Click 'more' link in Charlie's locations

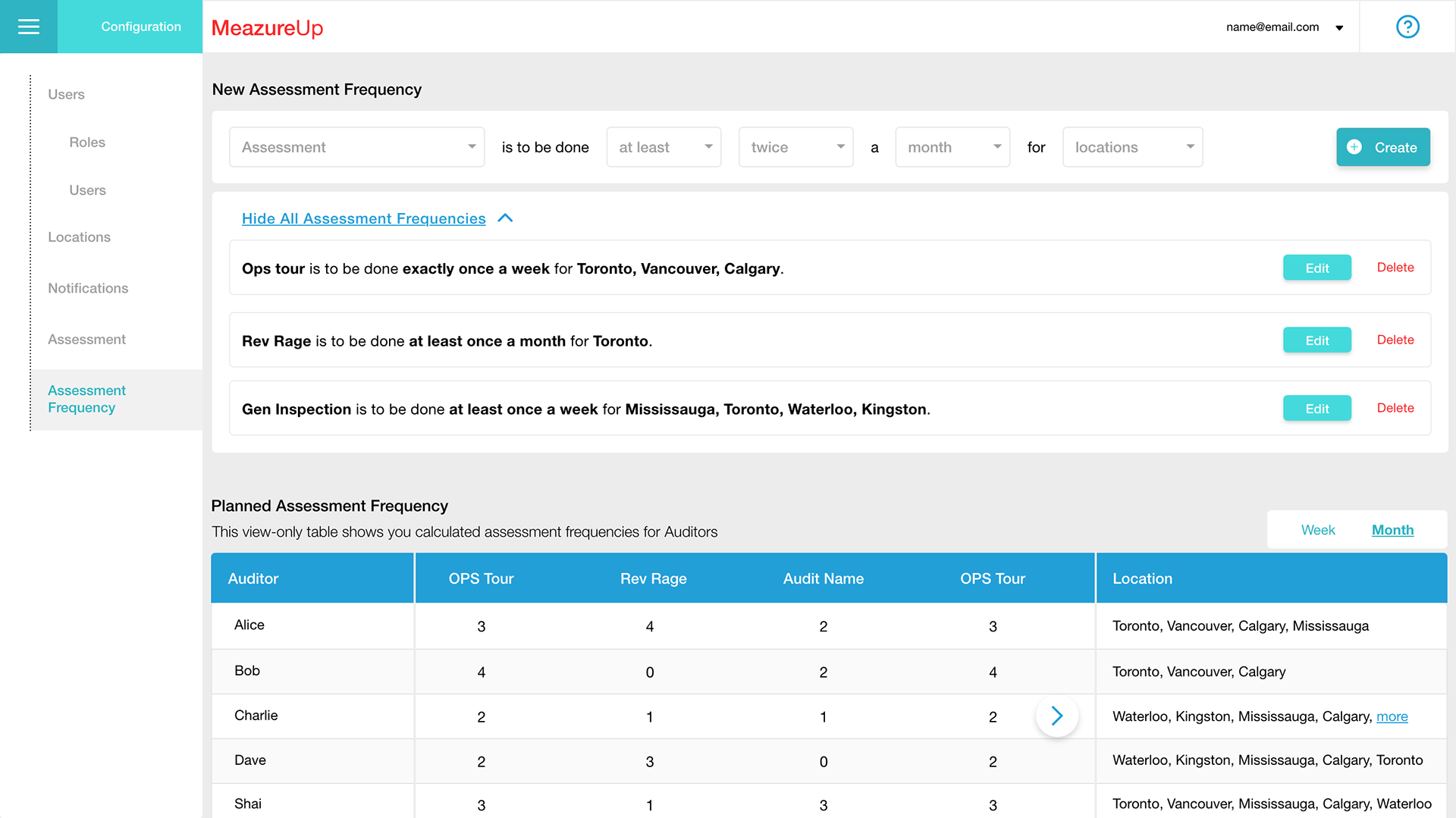[1392, 716]
